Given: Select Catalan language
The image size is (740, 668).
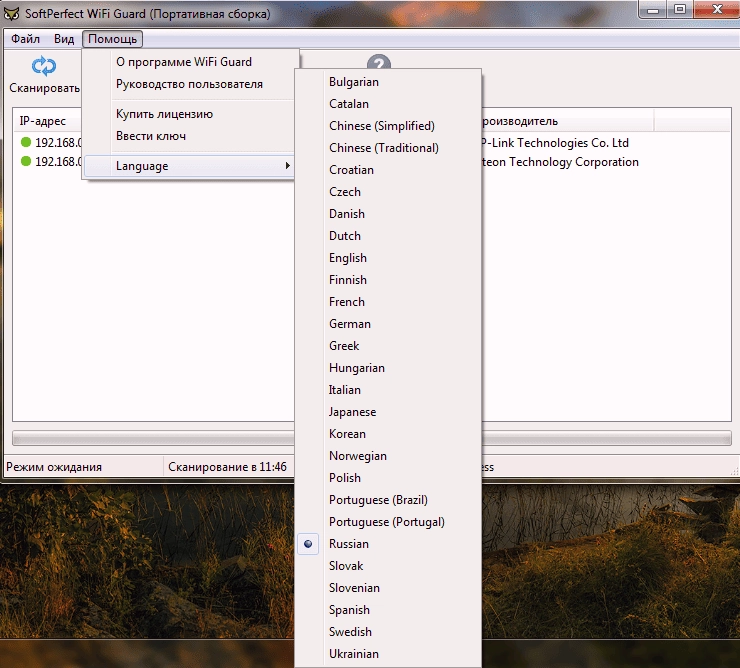Looking at the screenshot, I should 388,104.
